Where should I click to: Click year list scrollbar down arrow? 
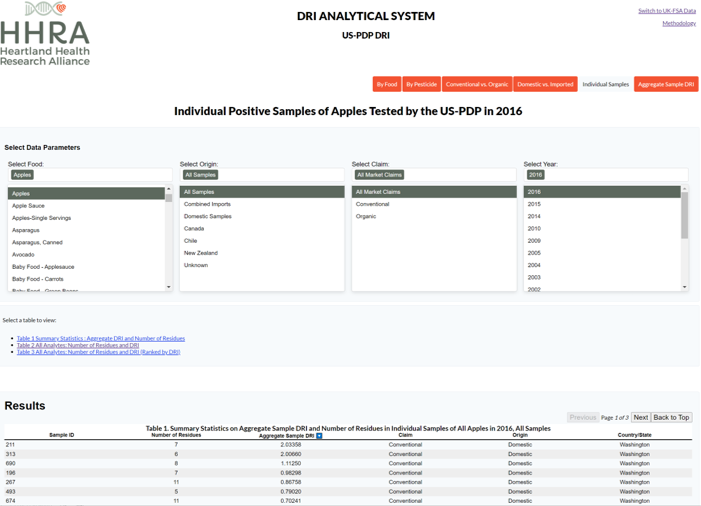point(684,287)
